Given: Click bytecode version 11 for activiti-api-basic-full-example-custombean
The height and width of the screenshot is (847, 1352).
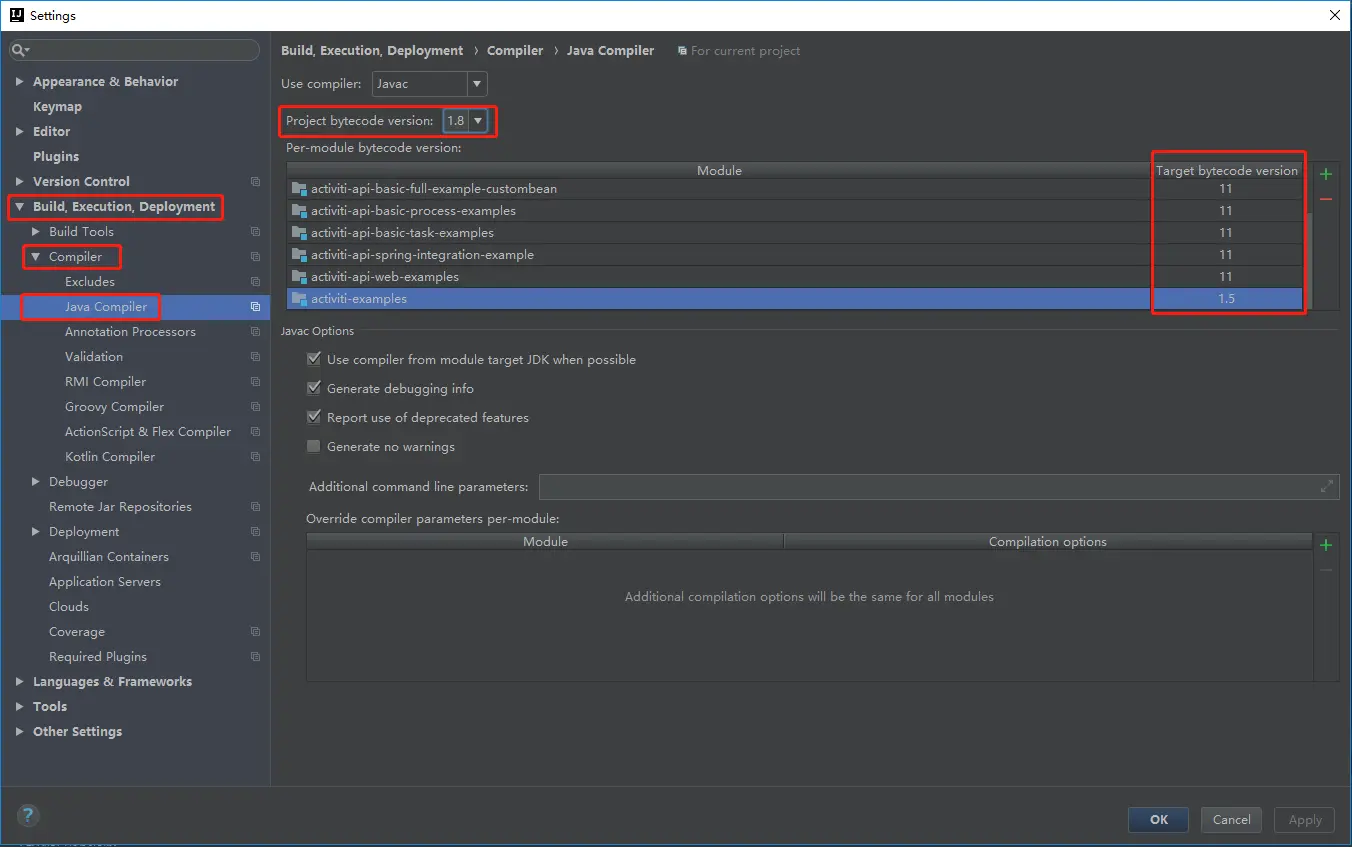Looking at the screenshot, I should click(1226, 189).
